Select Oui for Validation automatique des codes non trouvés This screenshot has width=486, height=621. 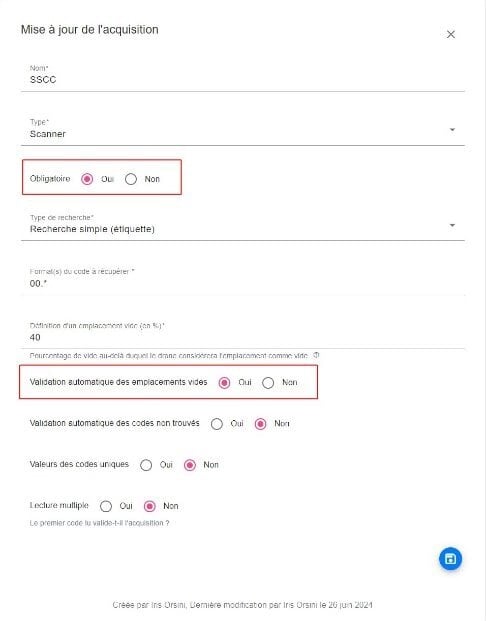[x=217, y=424]
